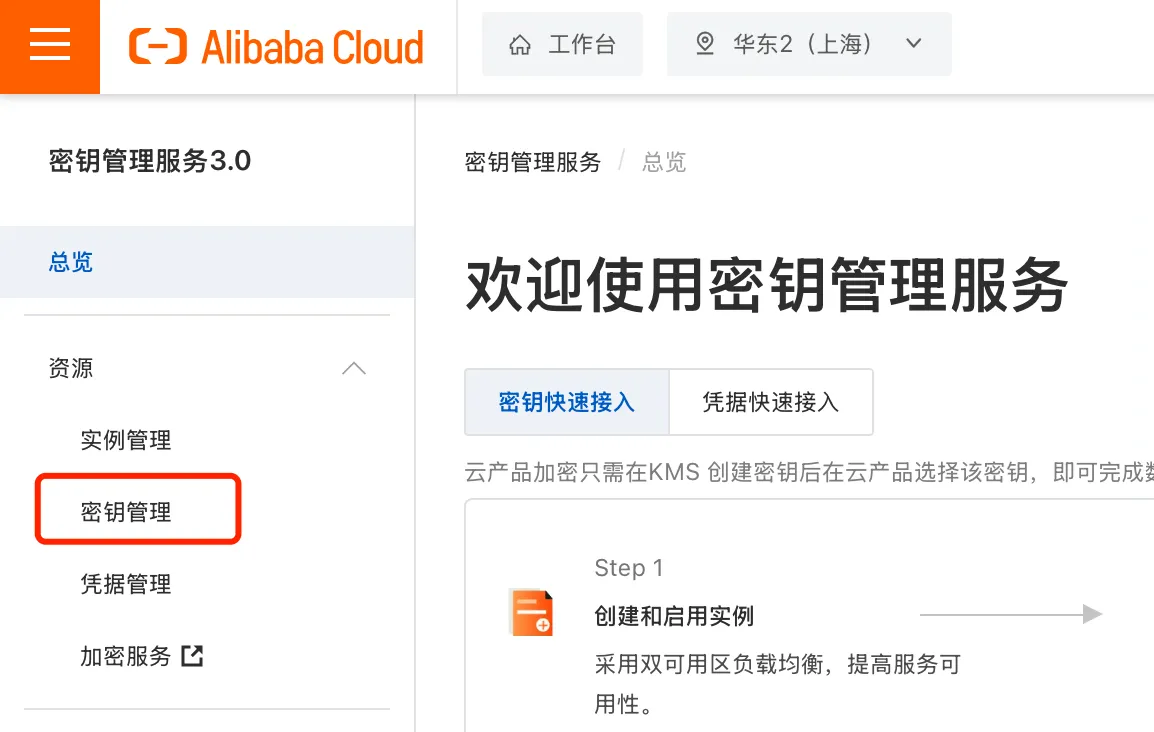Click the location pin icon
Image resolution: width=1154 pixels, height=732 pixels.
[x=705, y=44]
